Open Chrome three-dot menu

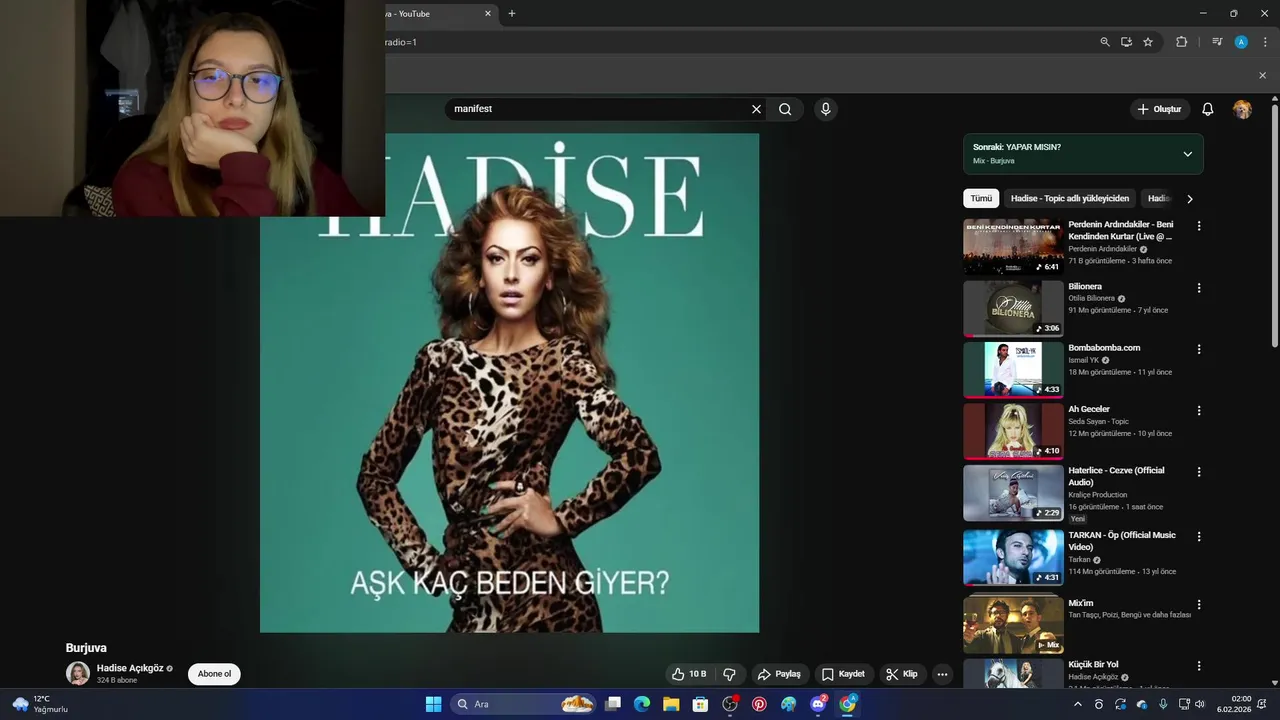tap(1265, 42)
